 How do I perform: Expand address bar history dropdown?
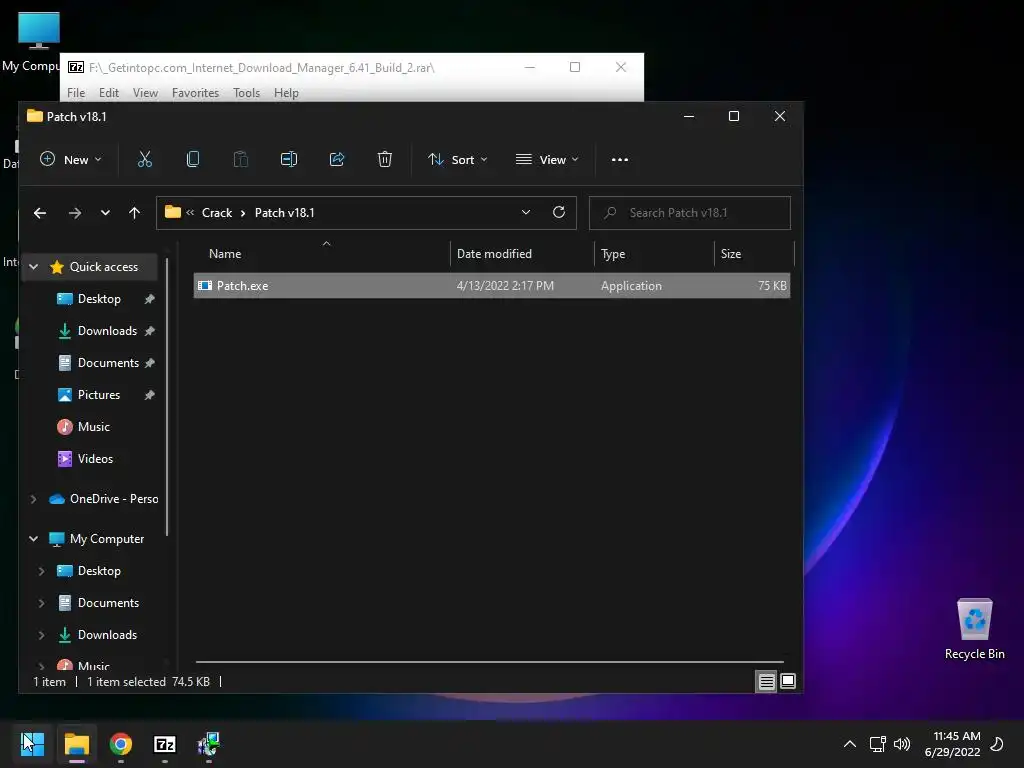pyautogui.click(x=526, y=212)
